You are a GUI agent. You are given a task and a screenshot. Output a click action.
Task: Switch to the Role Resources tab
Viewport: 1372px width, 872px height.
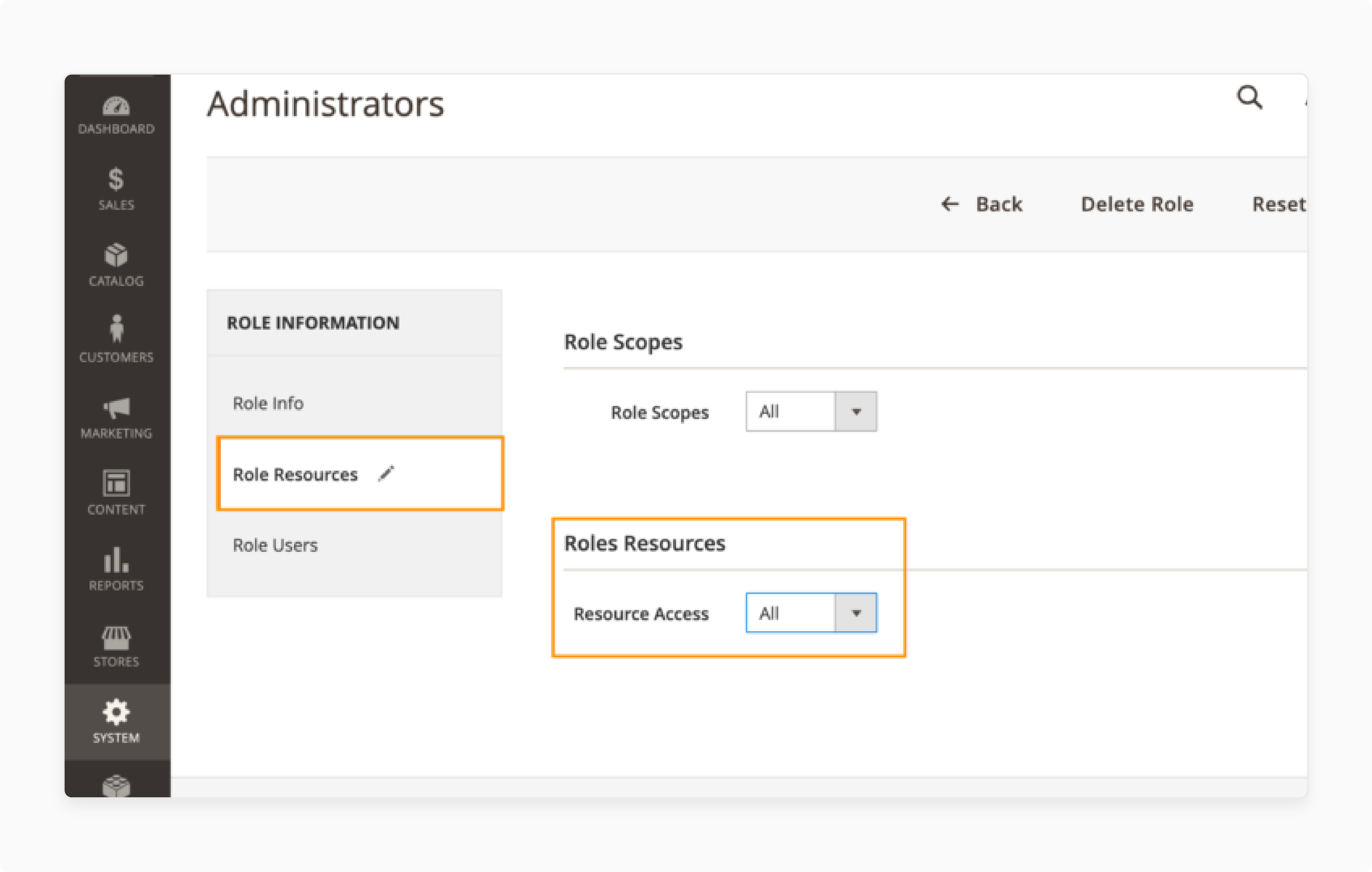[x=360, y=474]
